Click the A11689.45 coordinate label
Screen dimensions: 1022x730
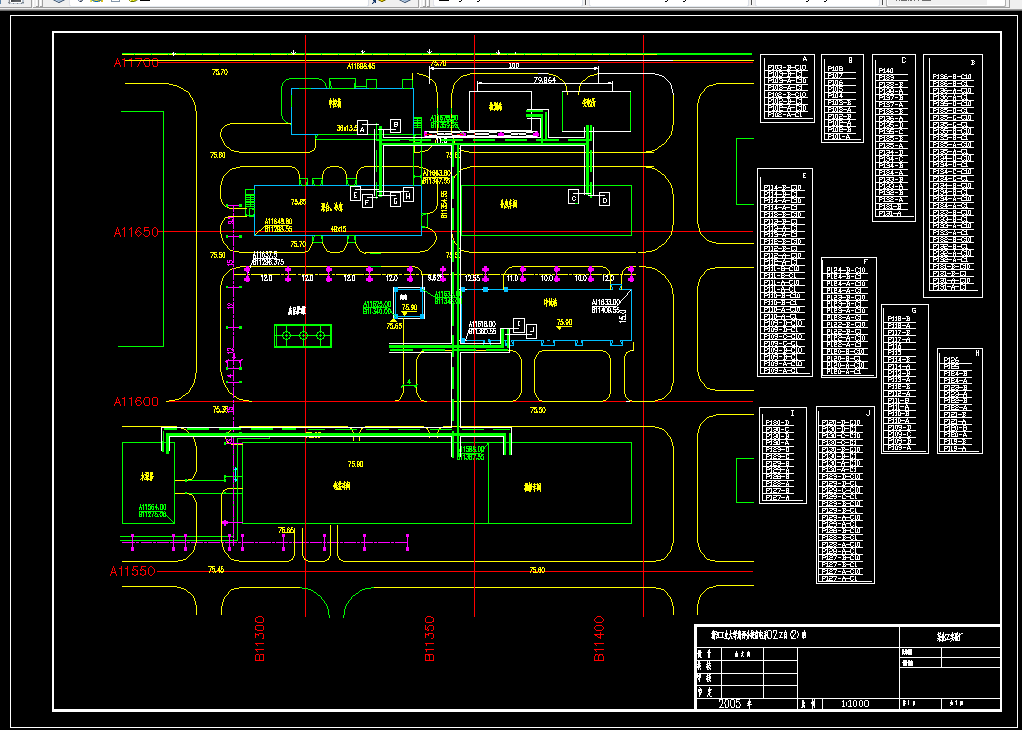(360, 66)
